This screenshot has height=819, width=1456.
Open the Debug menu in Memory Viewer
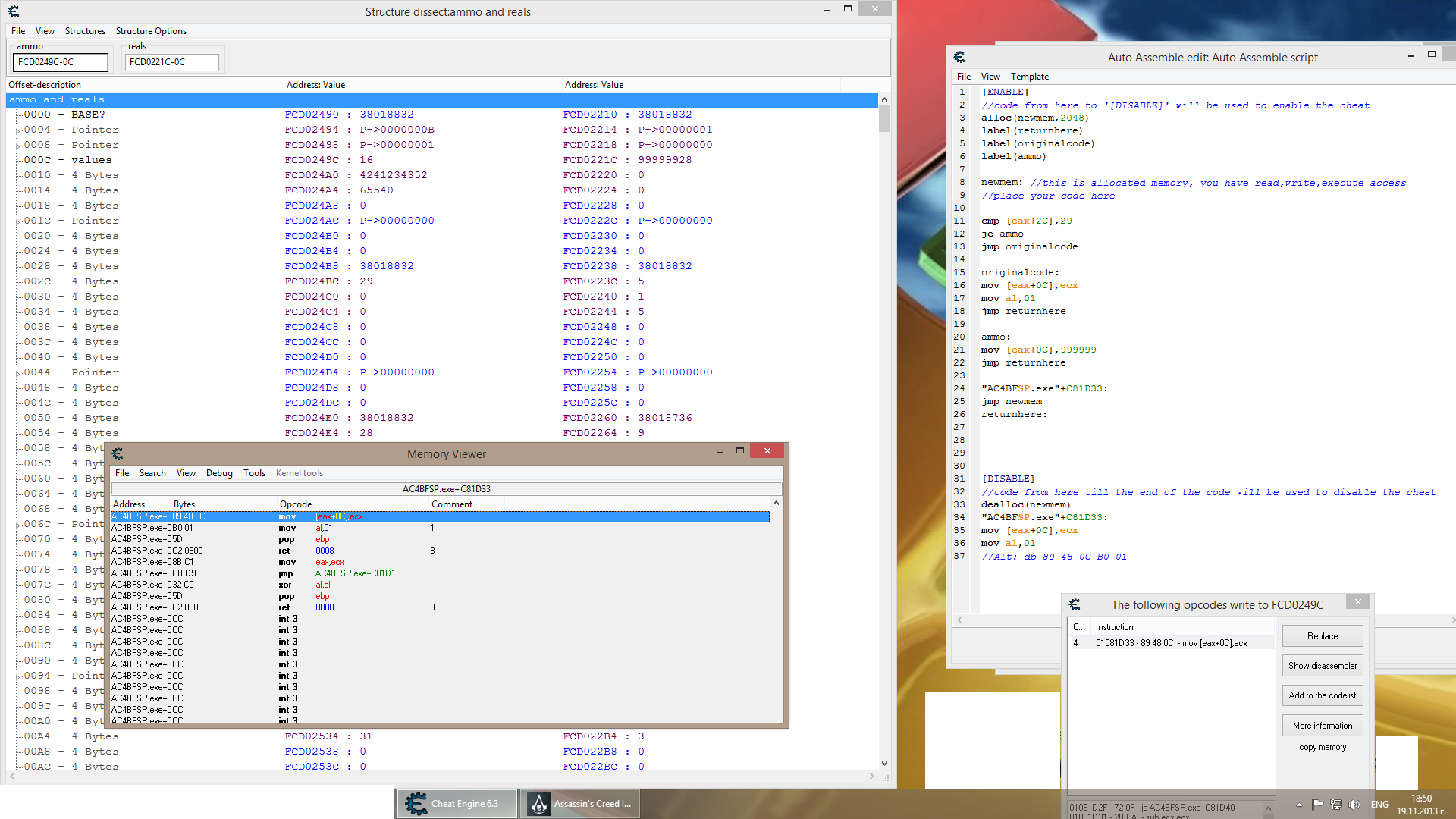click(219, 472)
